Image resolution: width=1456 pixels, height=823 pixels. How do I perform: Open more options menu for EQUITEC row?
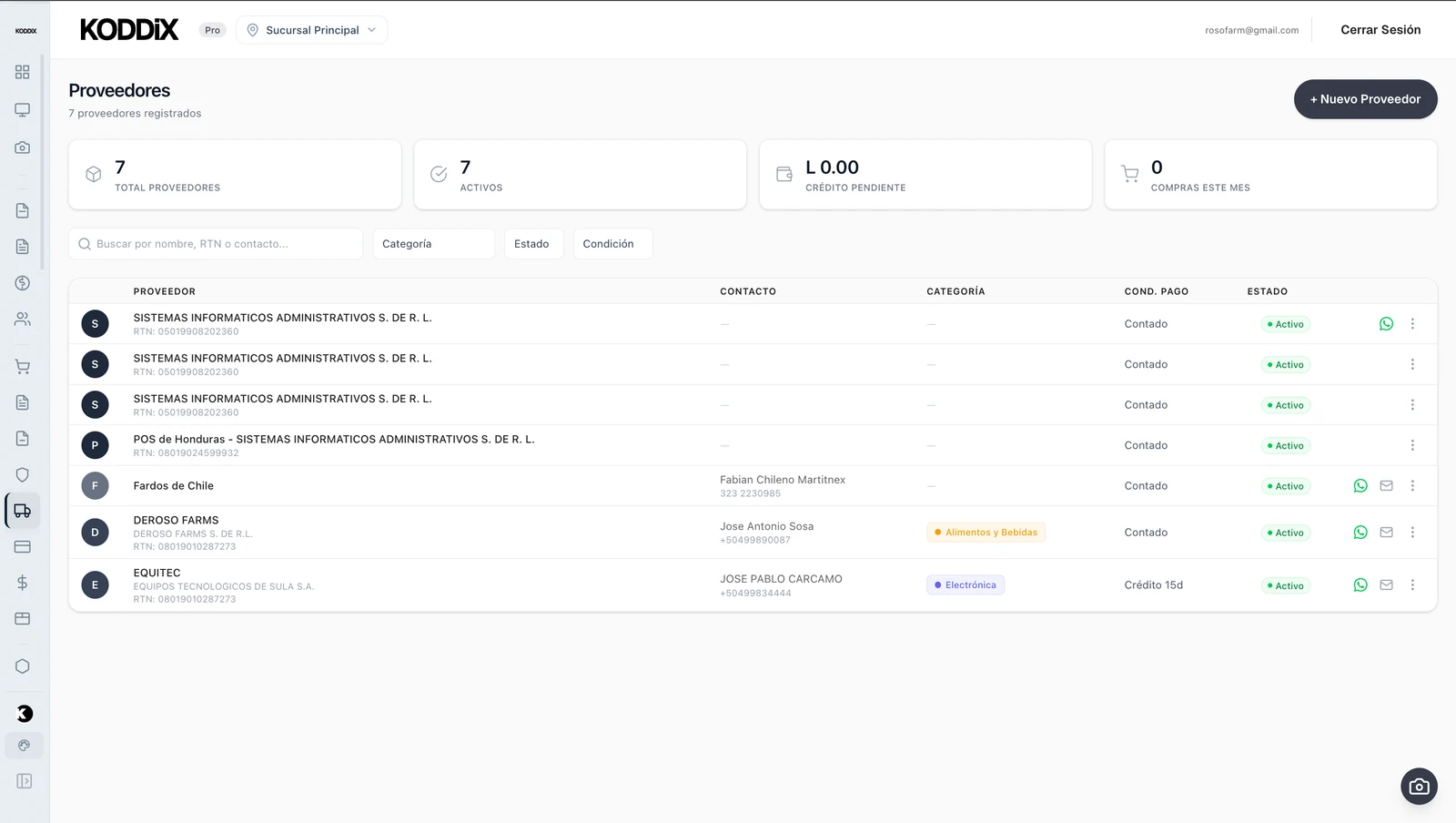coord(1412,585)
